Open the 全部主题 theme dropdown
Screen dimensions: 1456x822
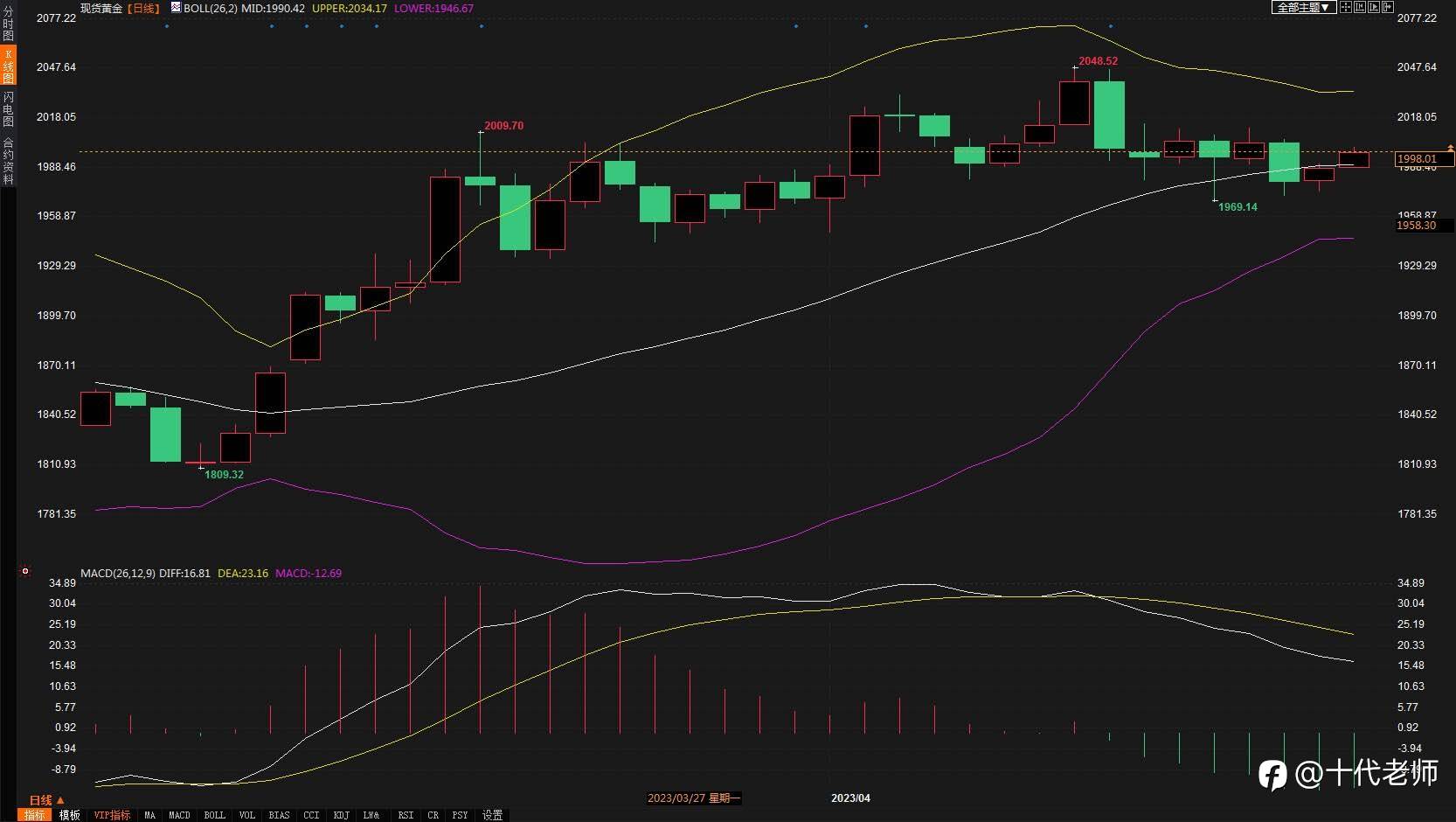[x=1303, y=7]
